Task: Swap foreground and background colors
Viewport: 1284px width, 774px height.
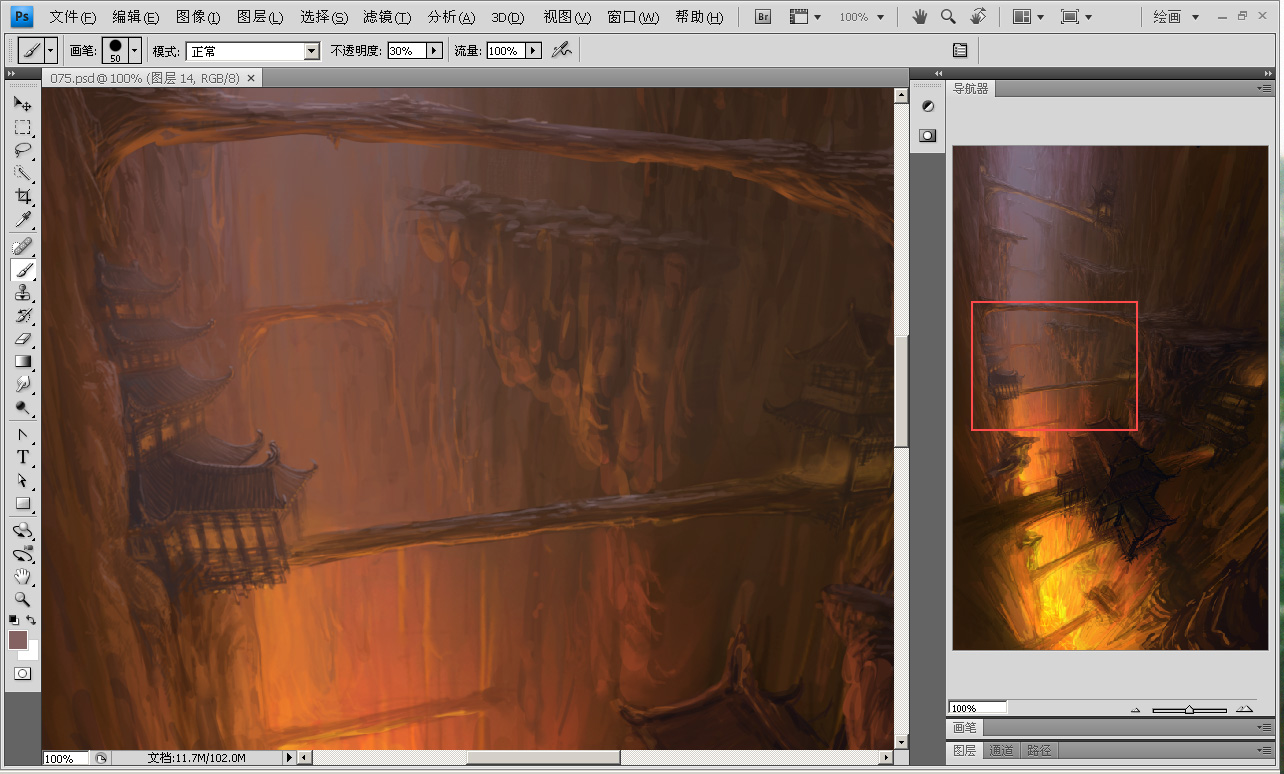Action: click(31, 620)
